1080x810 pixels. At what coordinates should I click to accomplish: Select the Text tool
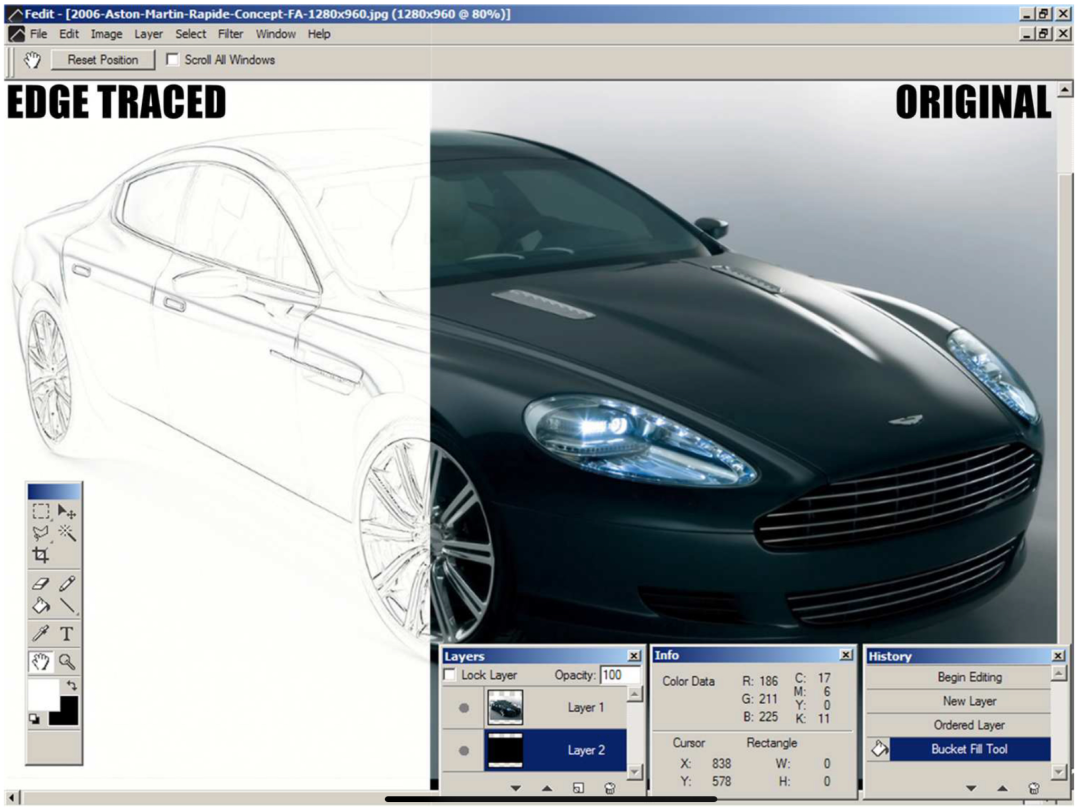[67, 634]
